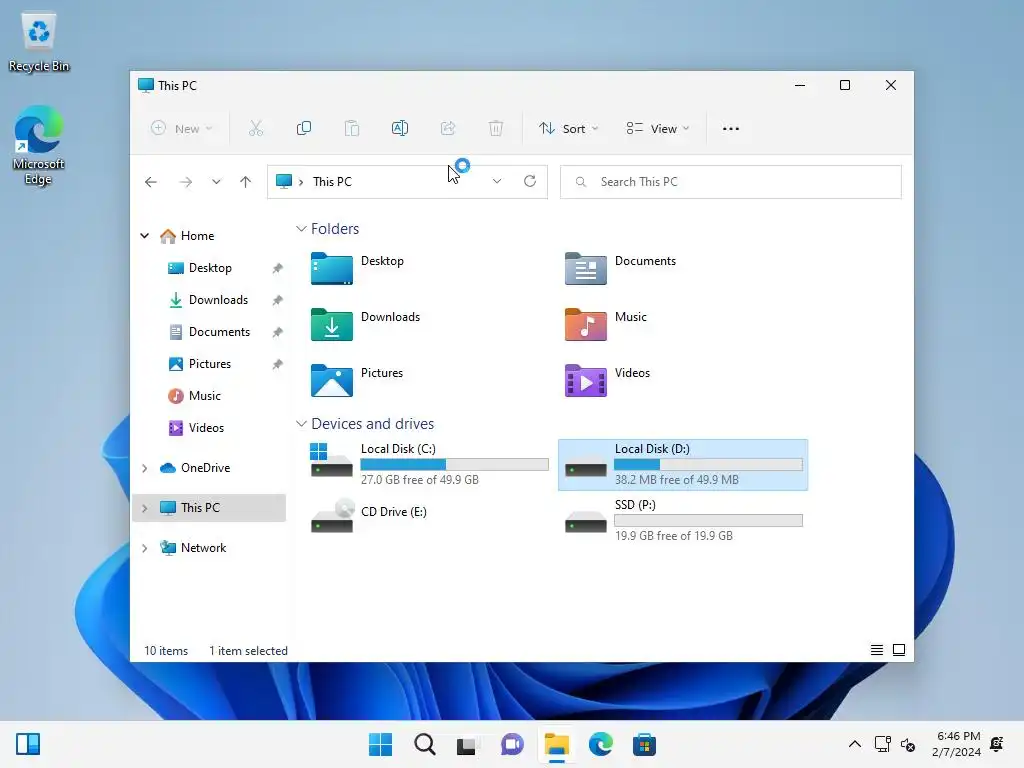This screenshot has width=1024, height=768.
Task: Go forward with the right arrow
Action: tap(186, 182)
